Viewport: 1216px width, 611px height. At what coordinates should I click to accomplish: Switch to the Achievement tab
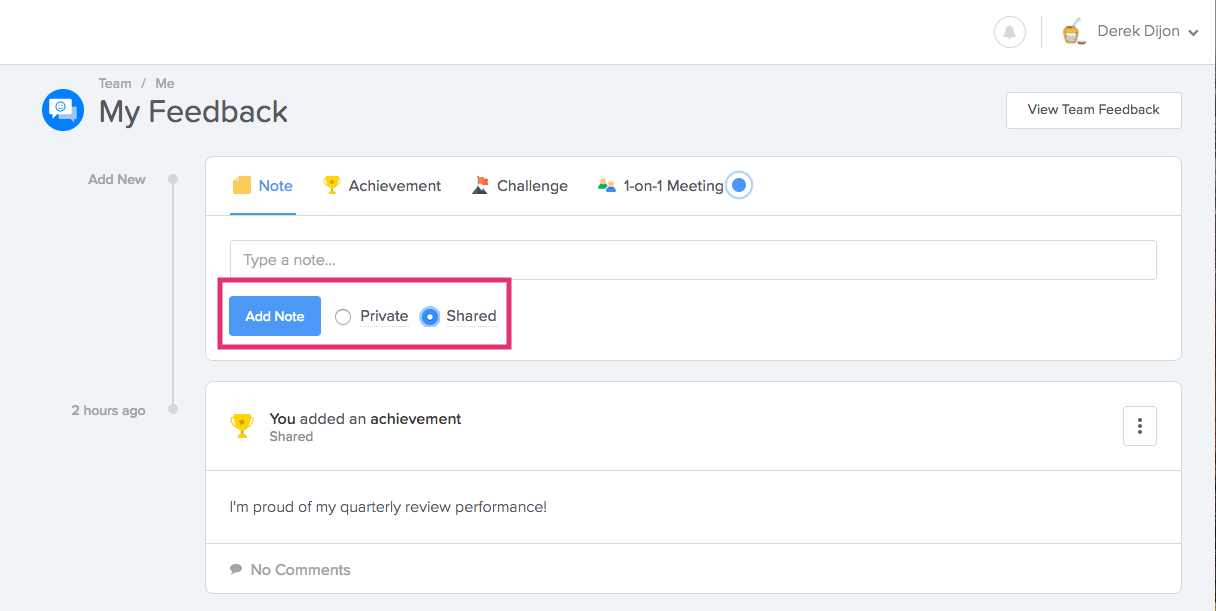tap(382, 186)
